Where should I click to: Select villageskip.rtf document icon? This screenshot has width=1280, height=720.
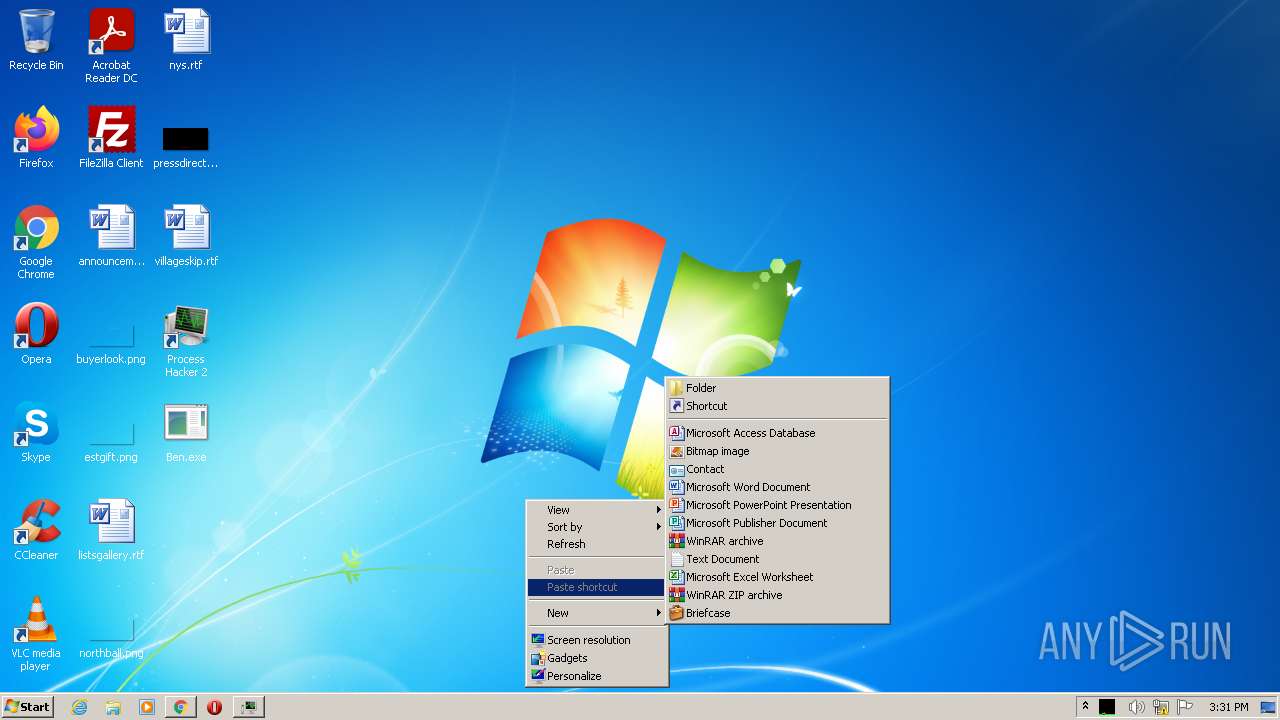click(186, 236)
